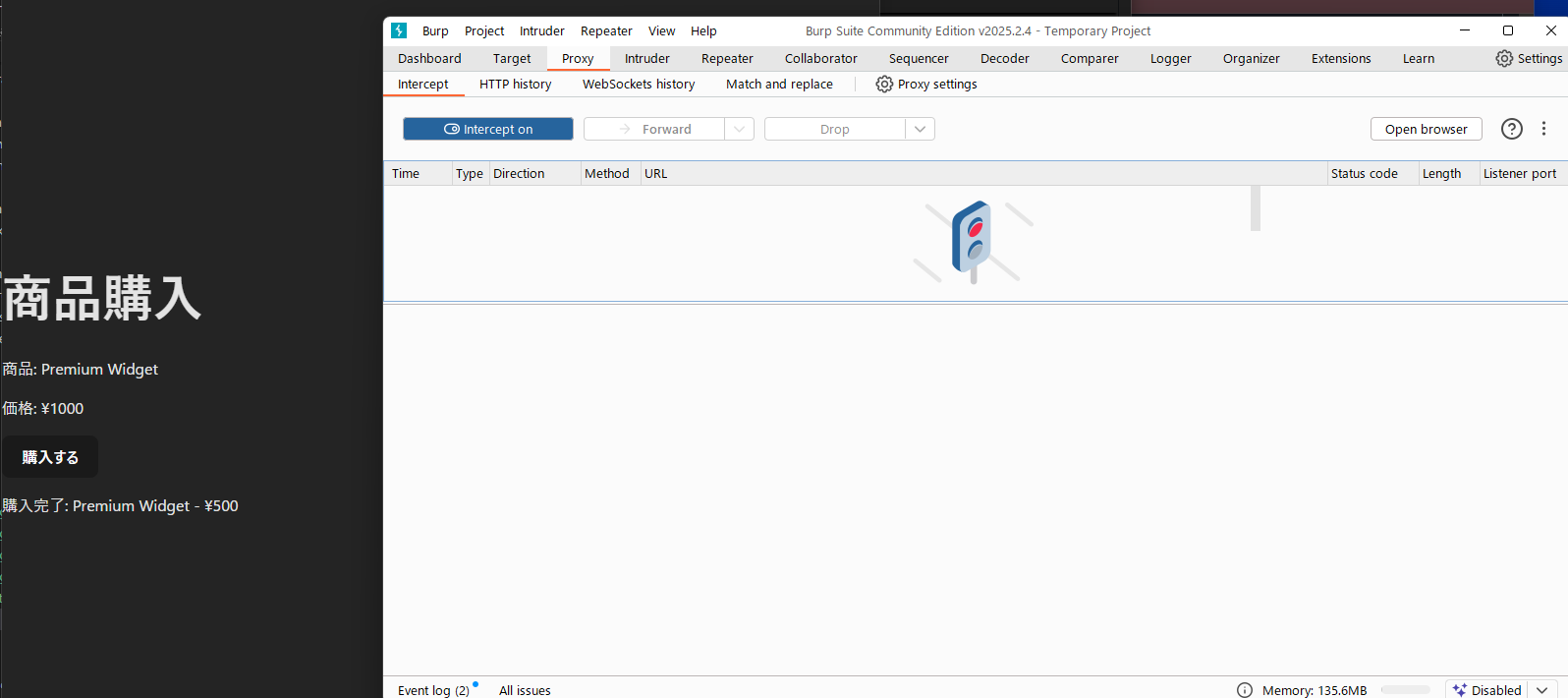This screenshot has height=698, width=1568.
Task: Open the Event log (2)
Action: click(x=433, y=690)
